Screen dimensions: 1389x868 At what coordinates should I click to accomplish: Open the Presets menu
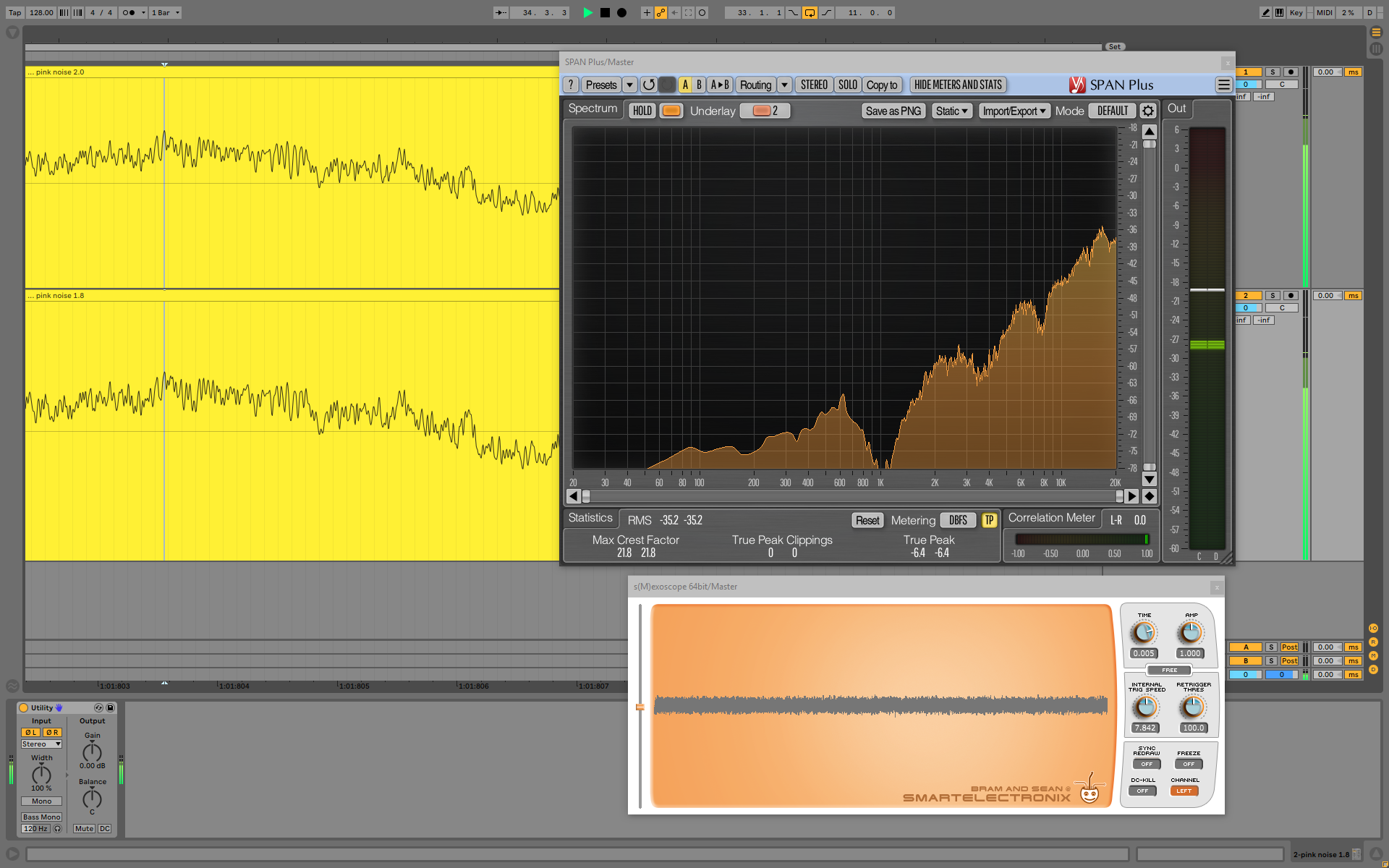tap(601, 85)
